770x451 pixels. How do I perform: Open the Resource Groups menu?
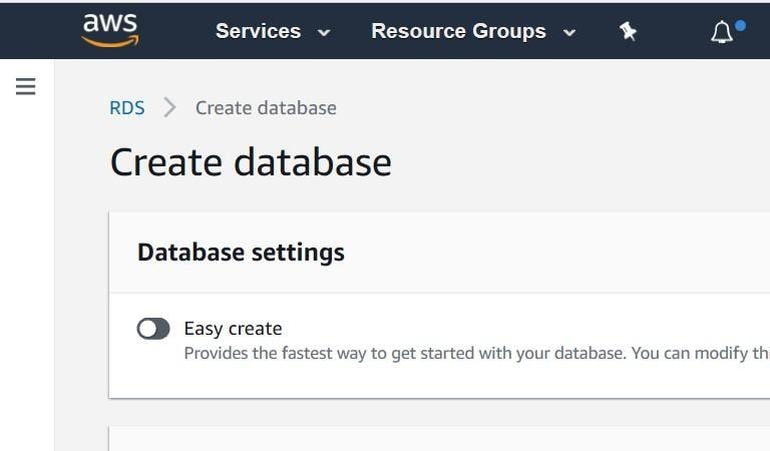coord(458,31)
